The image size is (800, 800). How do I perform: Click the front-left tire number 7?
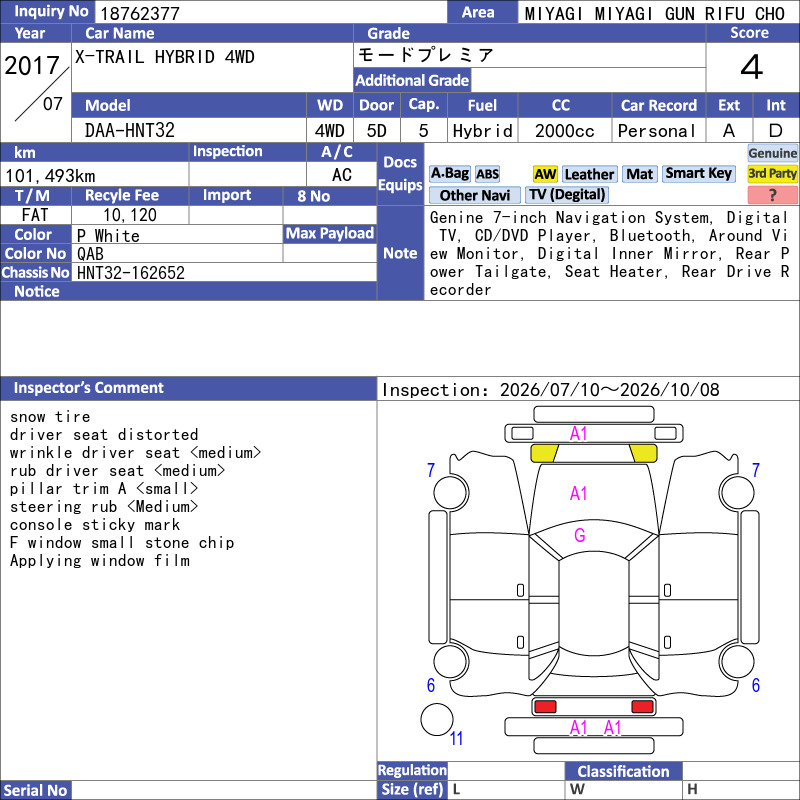tap(431, 470)
